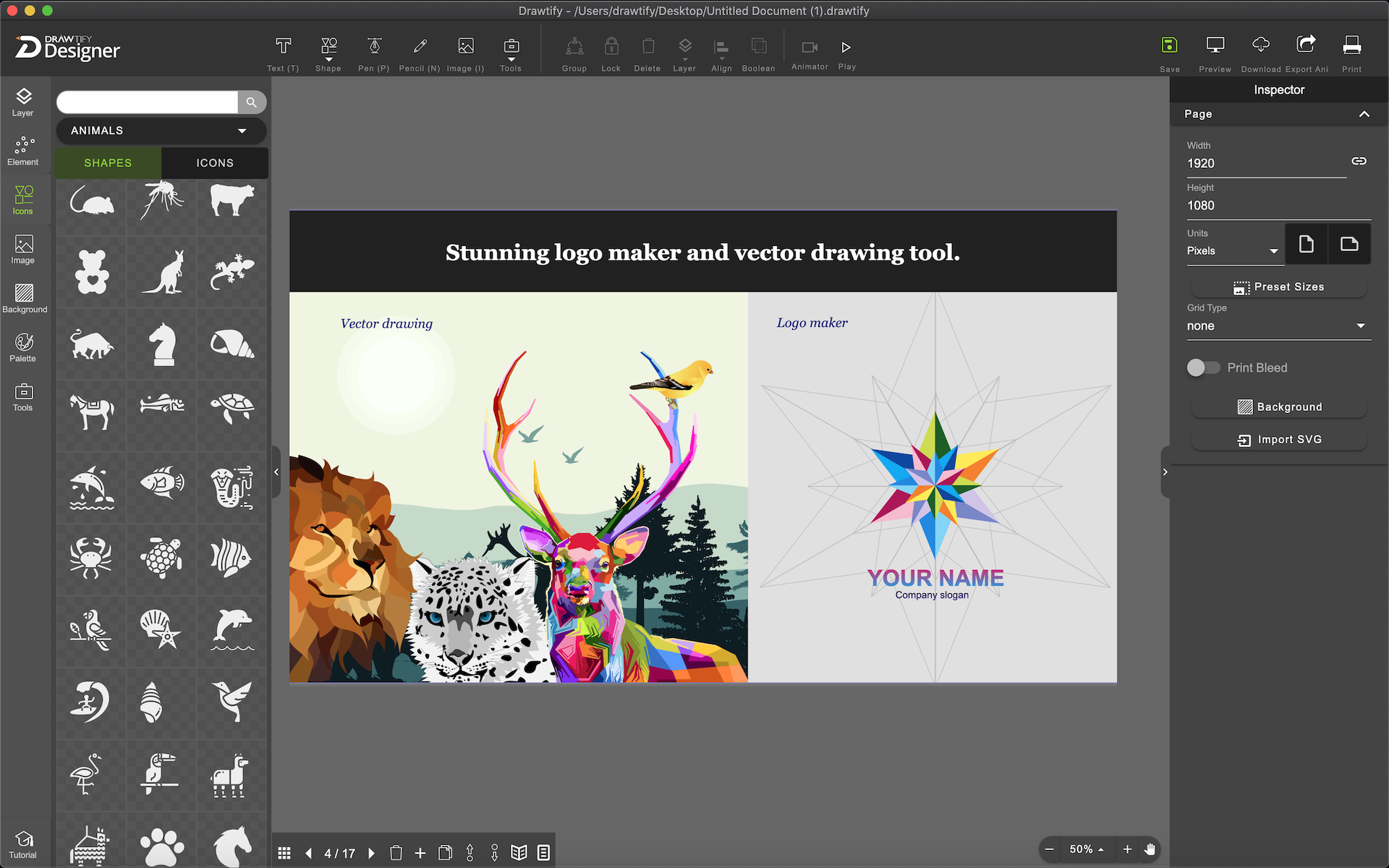
Task: Open the Palette panel in left sidebar
Action: [23, 348]
